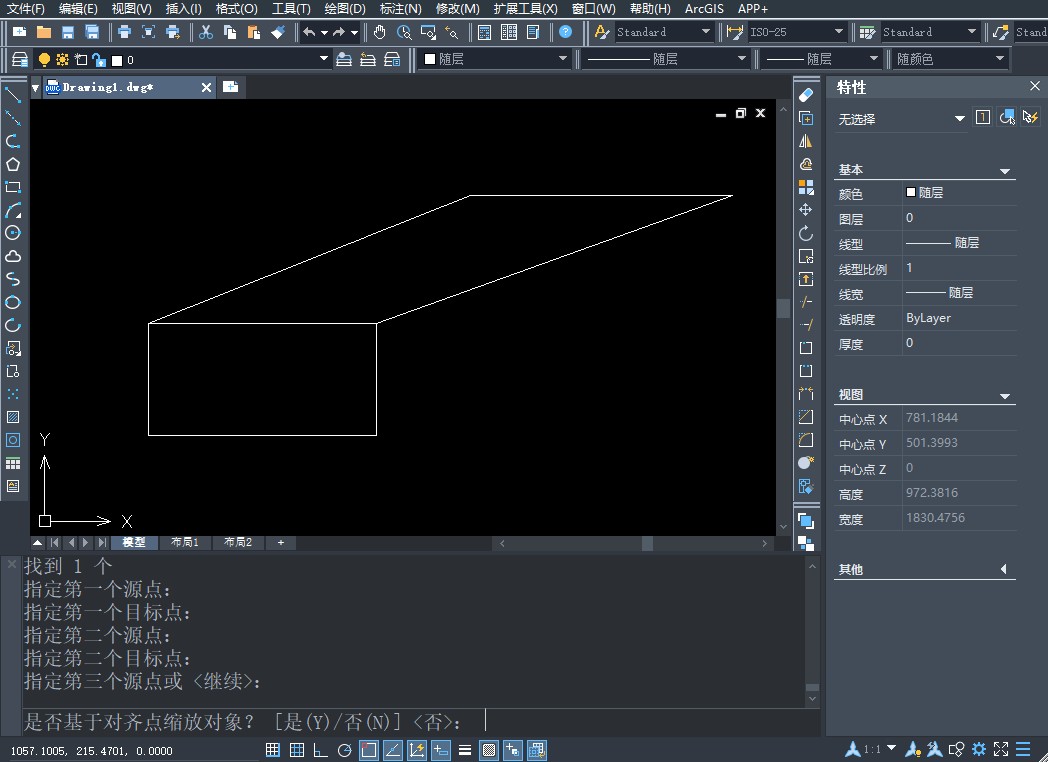Open the Layer Properties Manager icon
This screenshot has height=762, width=1048.
[x=19, y=60]
